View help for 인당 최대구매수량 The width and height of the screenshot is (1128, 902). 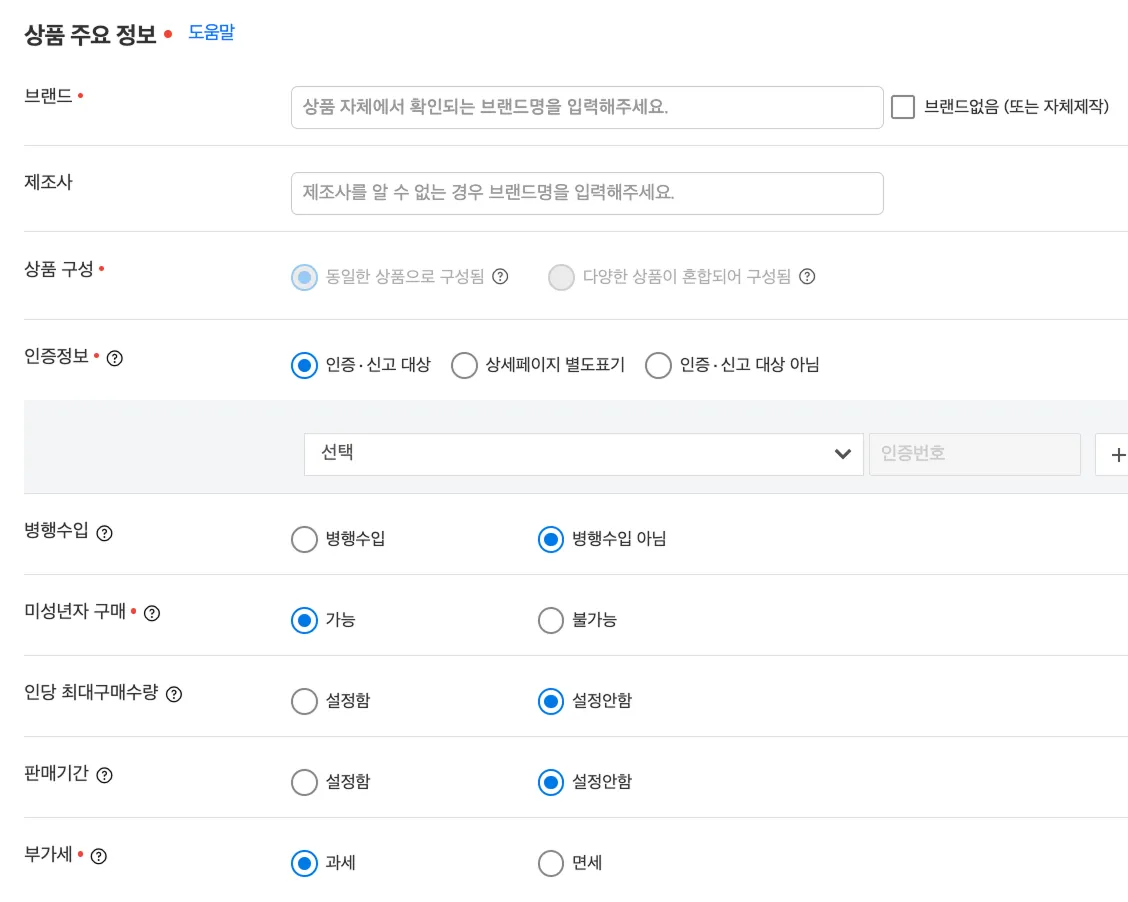coord(174,694)
